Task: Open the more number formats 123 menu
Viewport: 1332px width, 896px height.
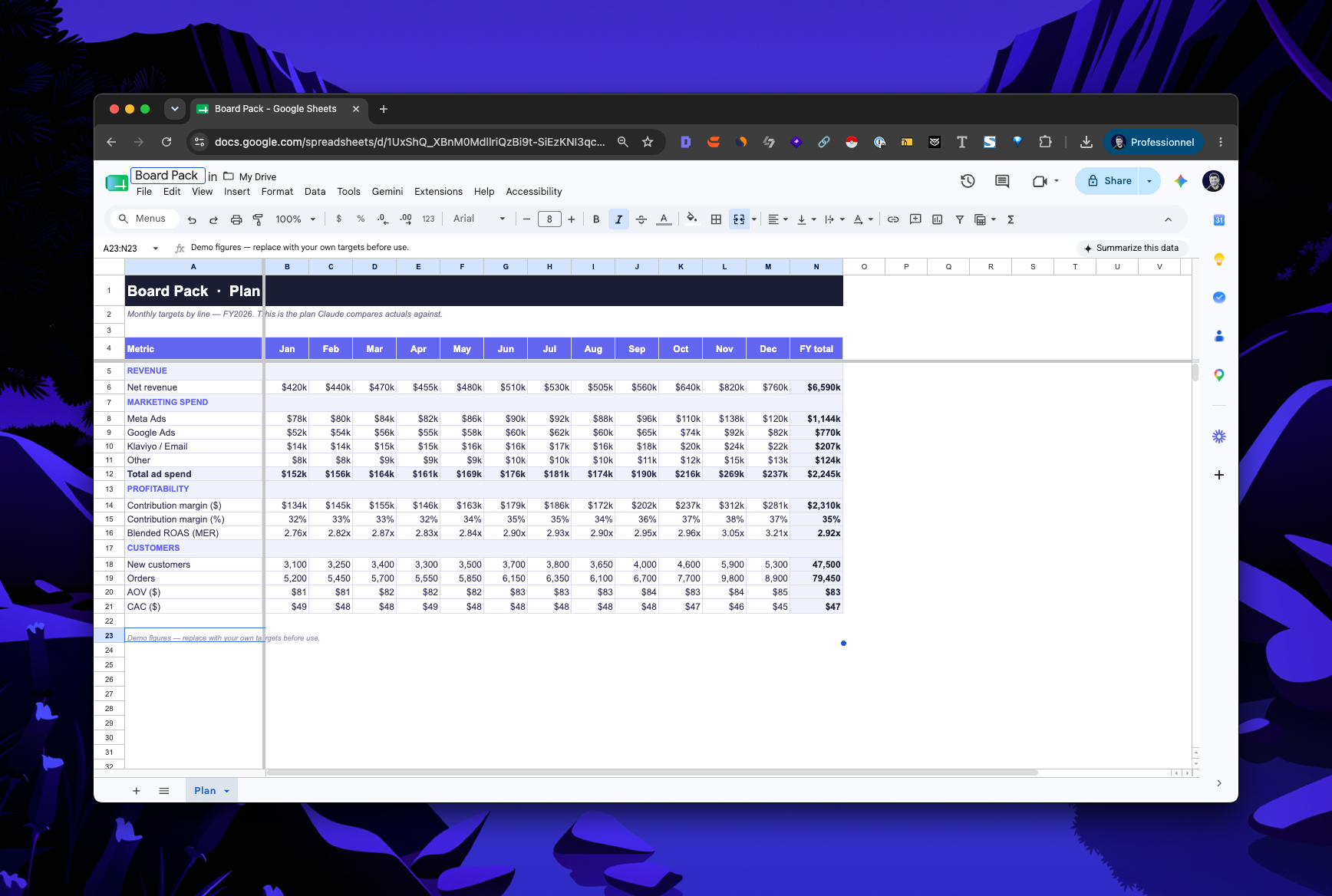Action: pos(428,219)
